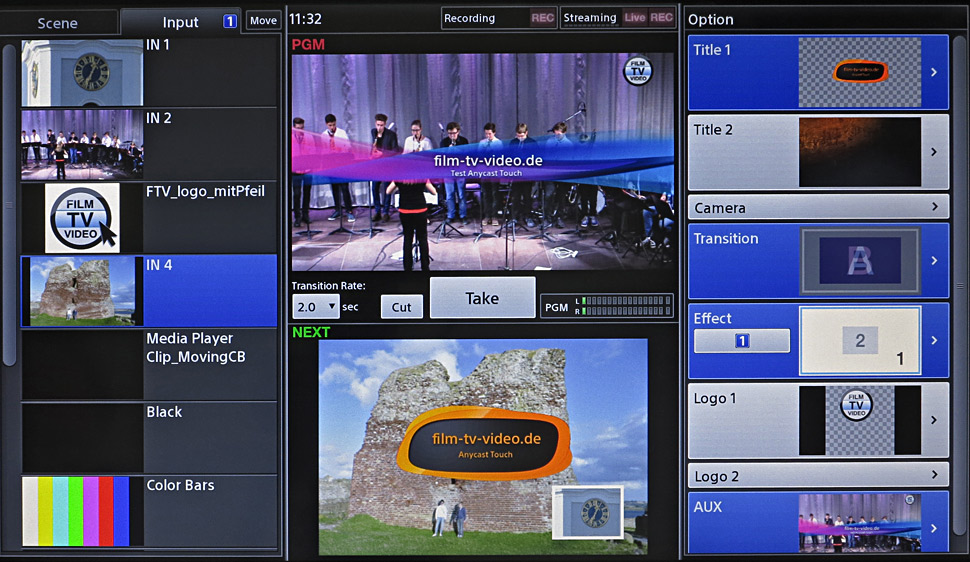
Task: Toggle the Streaming REC indicator
Action: coord(661,18)
